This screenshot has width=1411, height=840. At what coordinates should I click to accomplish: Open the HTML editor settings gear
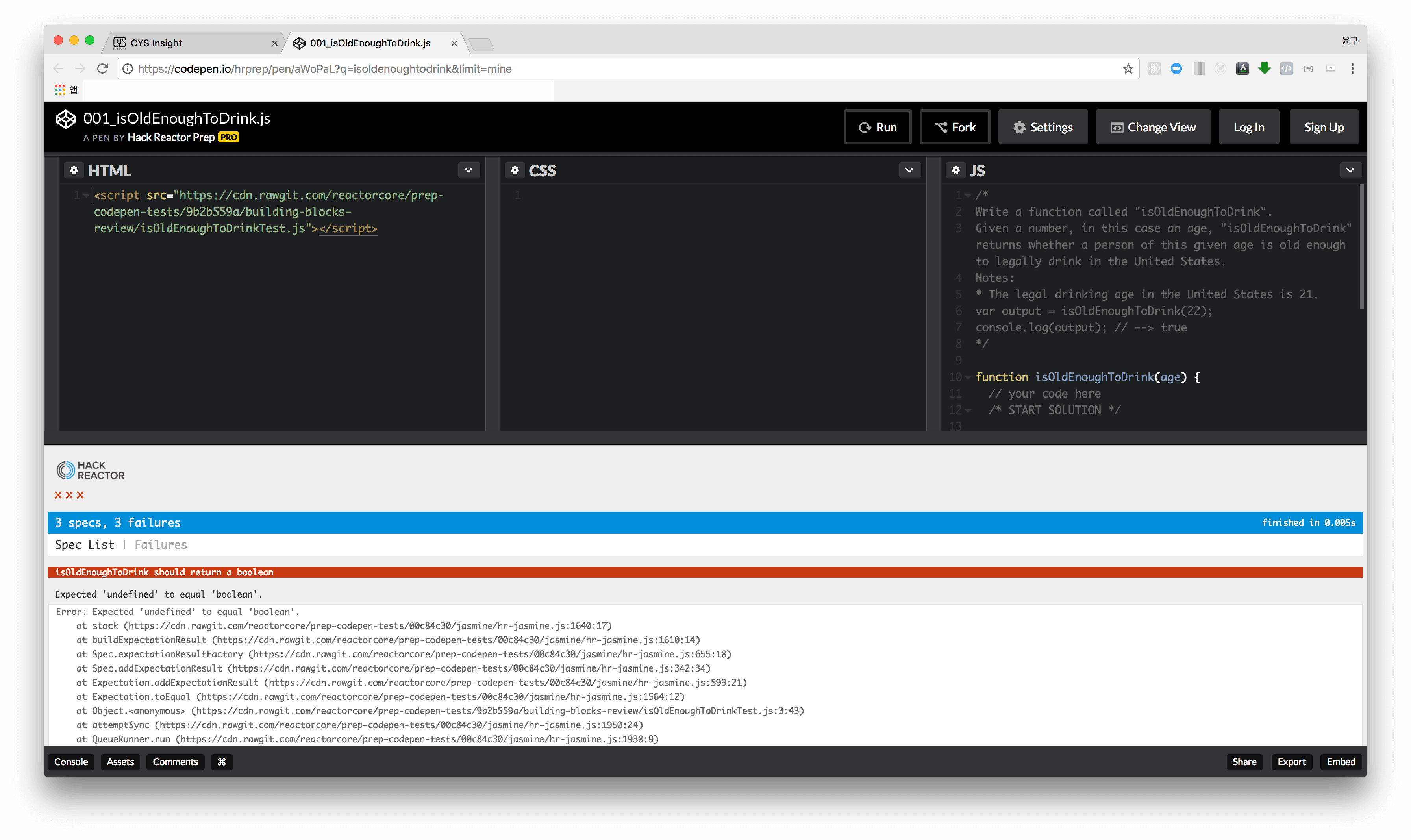pyautogui.click(x=74, y=170)
